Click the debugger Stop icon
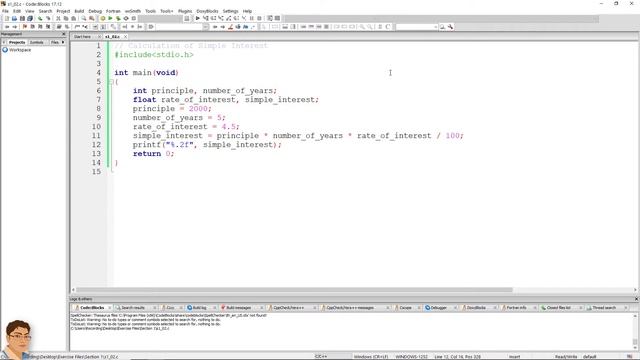This screenshot has height=360, width=640. [259, 18]
